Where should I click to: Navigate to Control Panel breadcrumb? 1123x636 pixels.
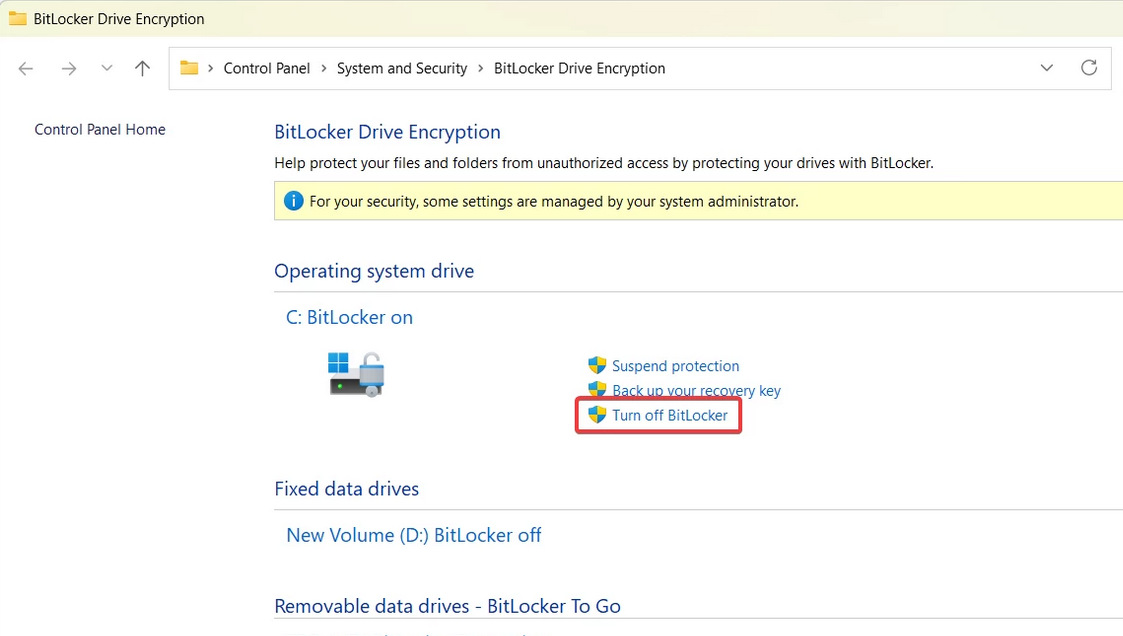pyautogui.click(x=266, y=68)
